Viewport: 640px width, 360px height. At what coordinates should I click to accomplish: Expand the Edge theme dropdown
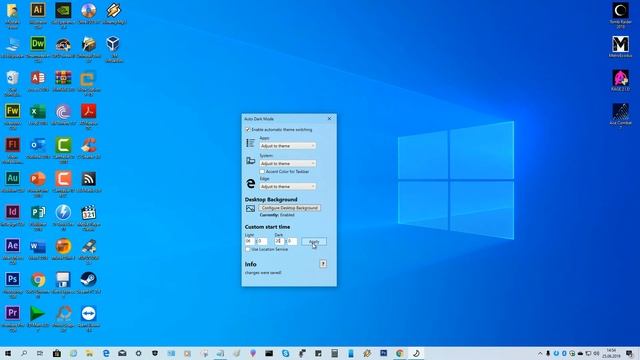coord(288,187)
